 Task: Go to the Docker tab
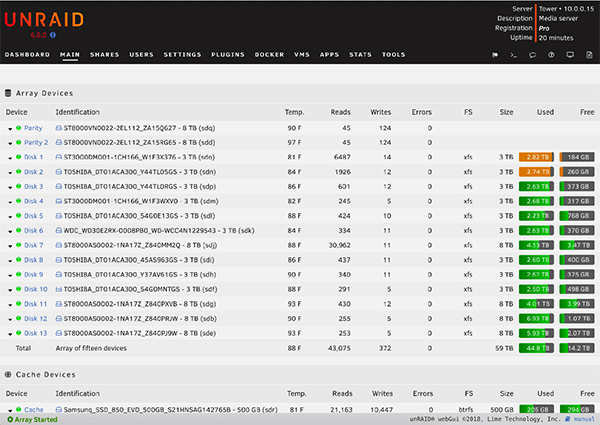[x=269, y=54]
